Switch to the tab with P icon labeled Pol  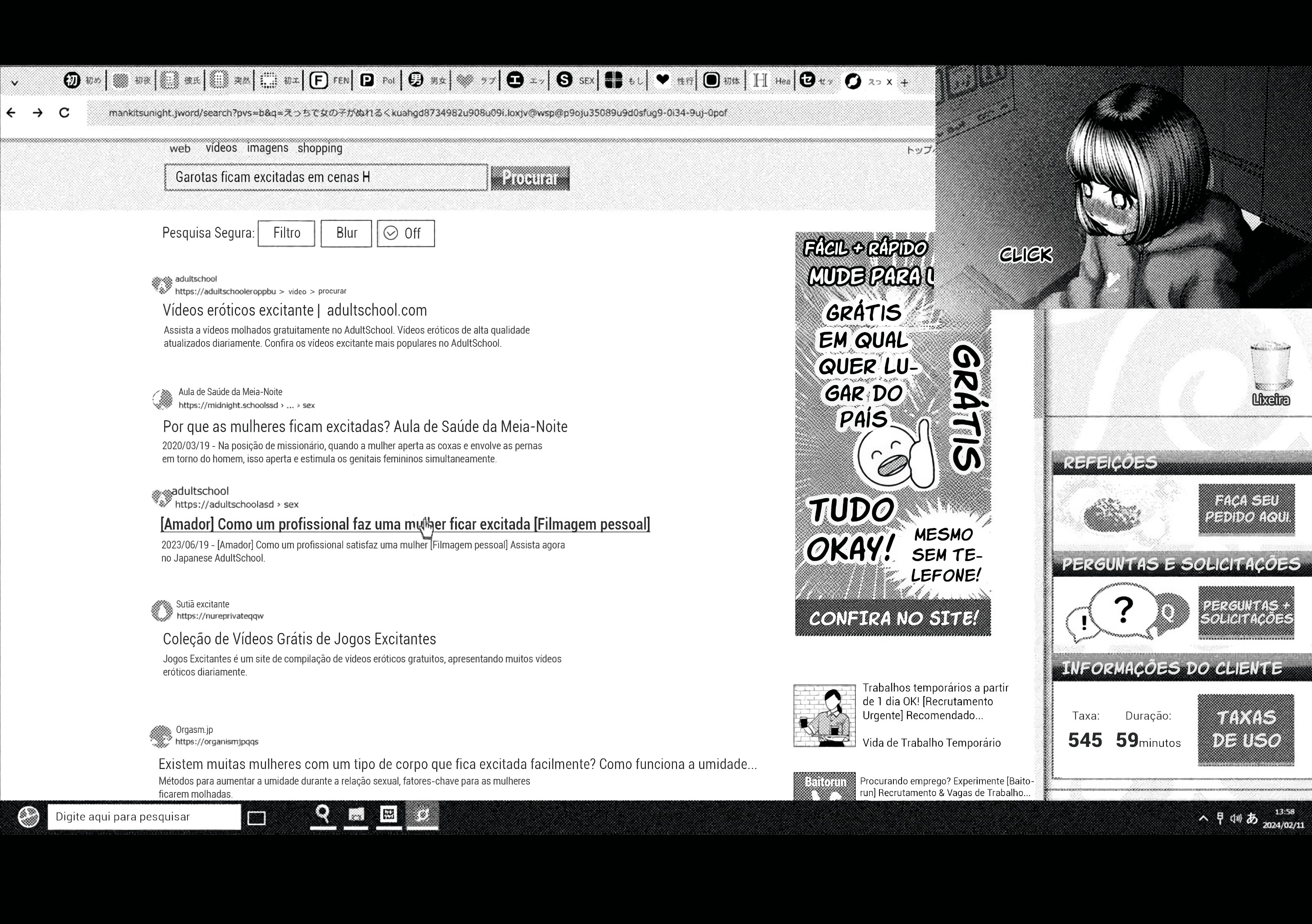tap(378, 81)
